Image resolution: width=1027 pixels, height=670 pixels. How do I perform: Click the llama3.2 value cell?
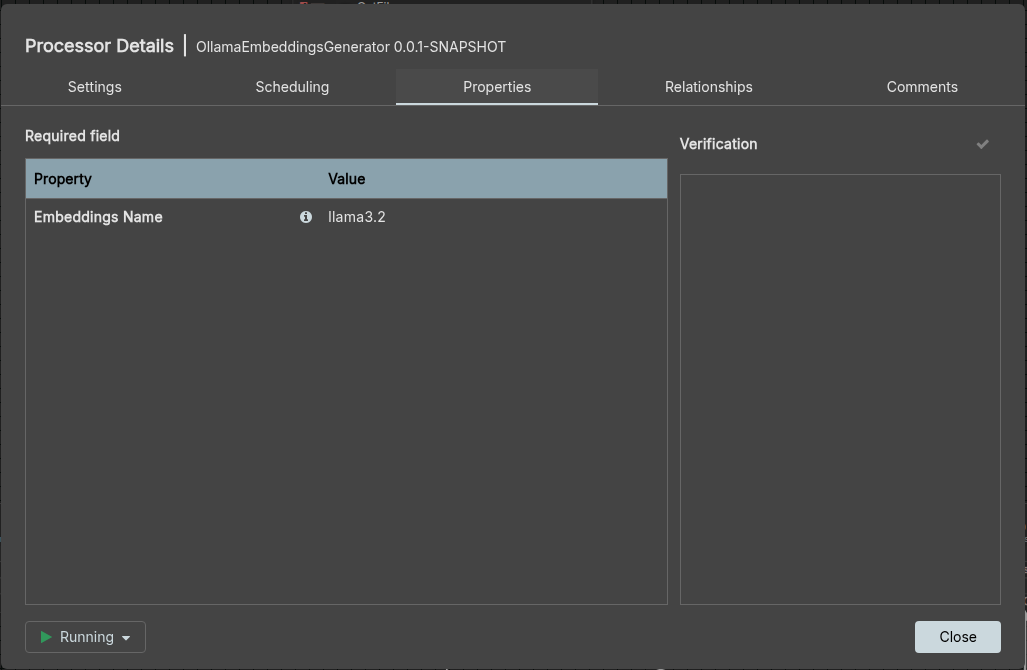pos(357,217)
